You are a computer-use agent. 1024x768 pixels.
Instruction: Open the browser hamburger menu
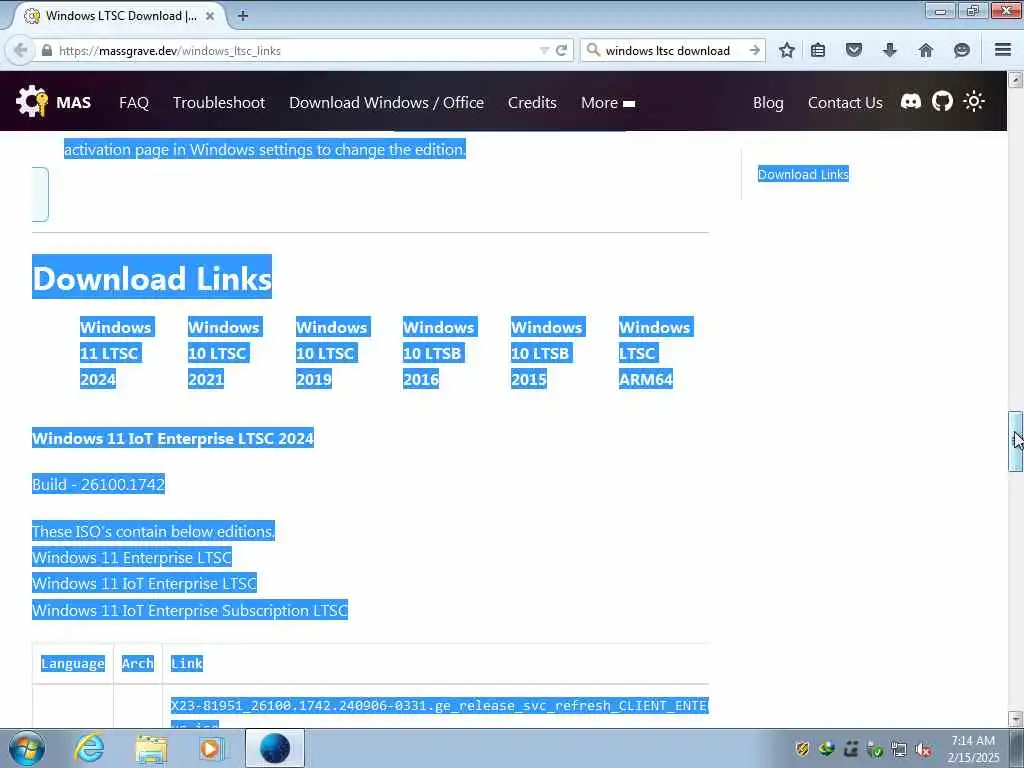coord(1003,50)
